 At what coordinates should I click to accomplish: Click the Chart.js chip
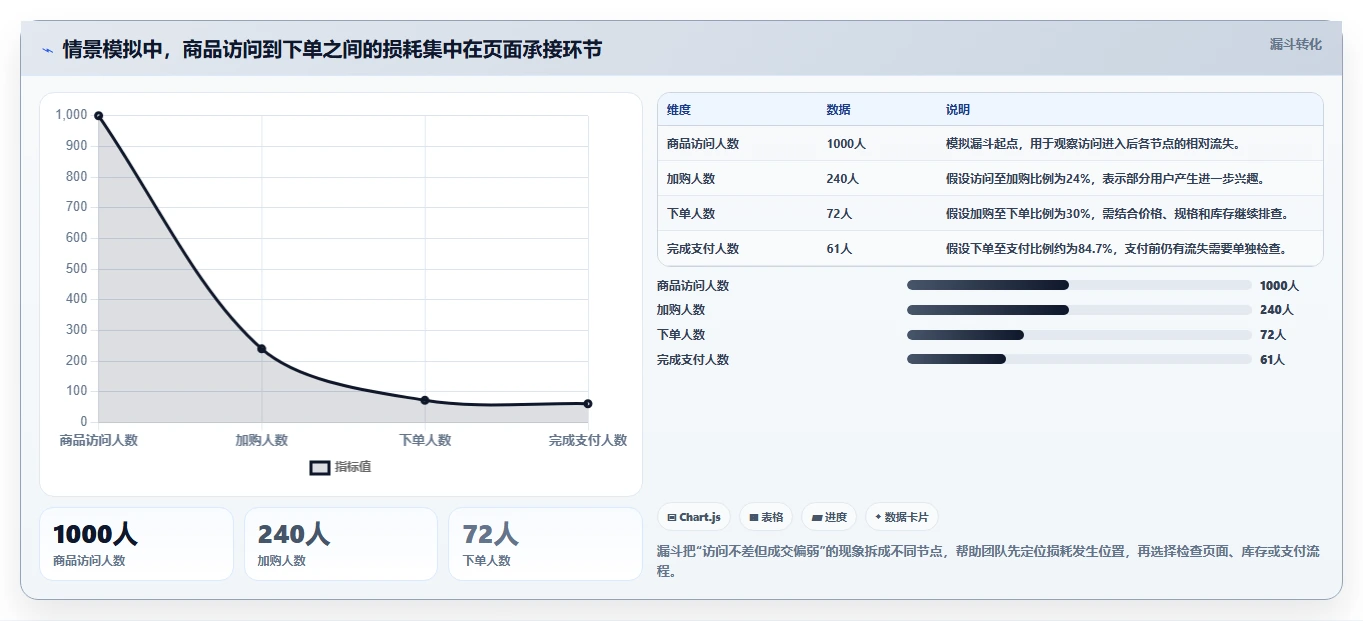tap(694, 517)
